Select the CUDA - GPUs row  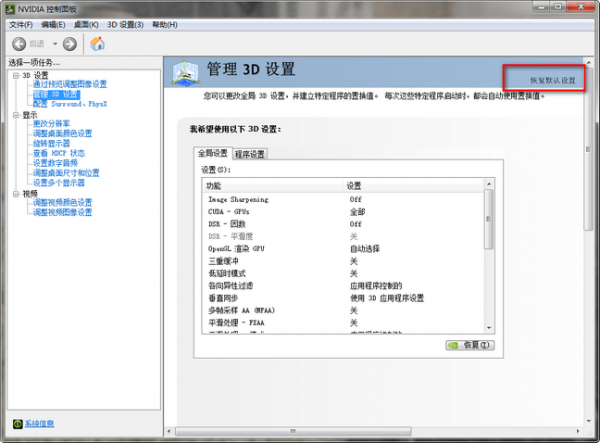[x=343, y=212]
